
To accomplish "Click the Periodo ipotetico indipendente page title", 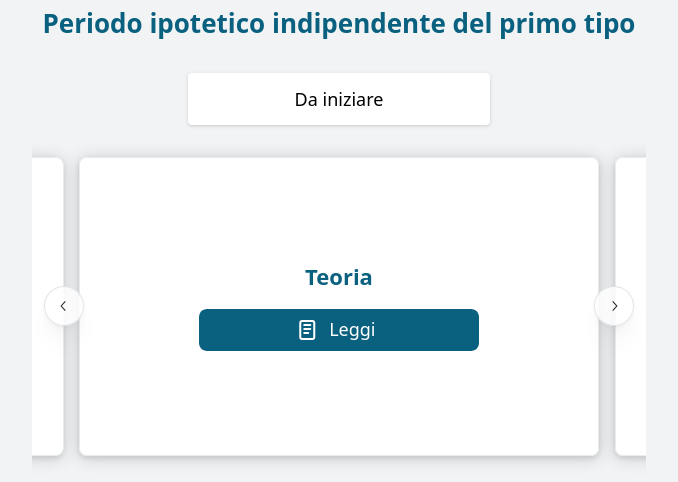I will (x=339, y=23).
